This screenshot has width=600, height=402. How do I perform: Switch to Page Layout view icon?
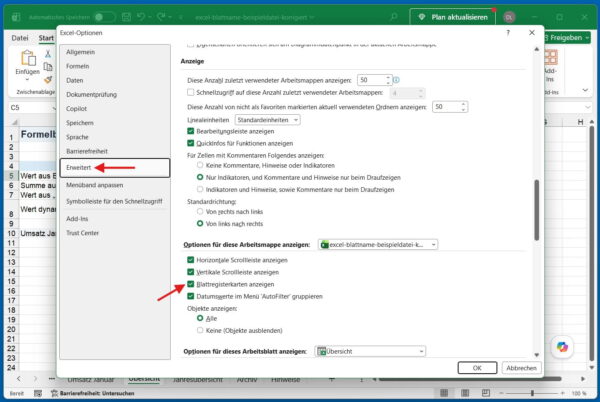pos(465,393)
